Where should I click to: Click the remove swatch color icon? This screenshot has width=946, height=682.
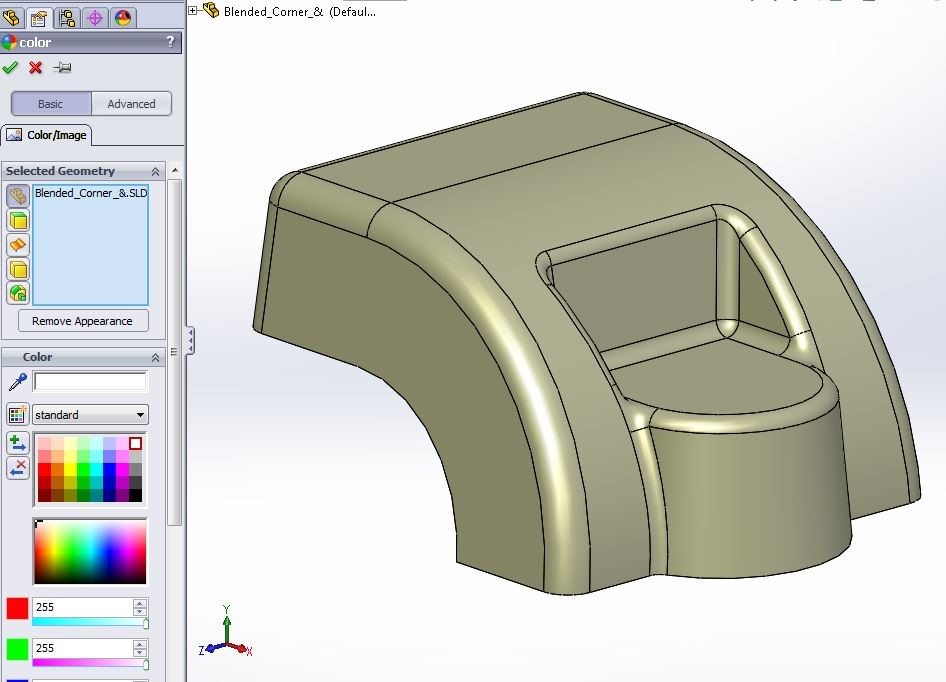(x=17, y=468)
